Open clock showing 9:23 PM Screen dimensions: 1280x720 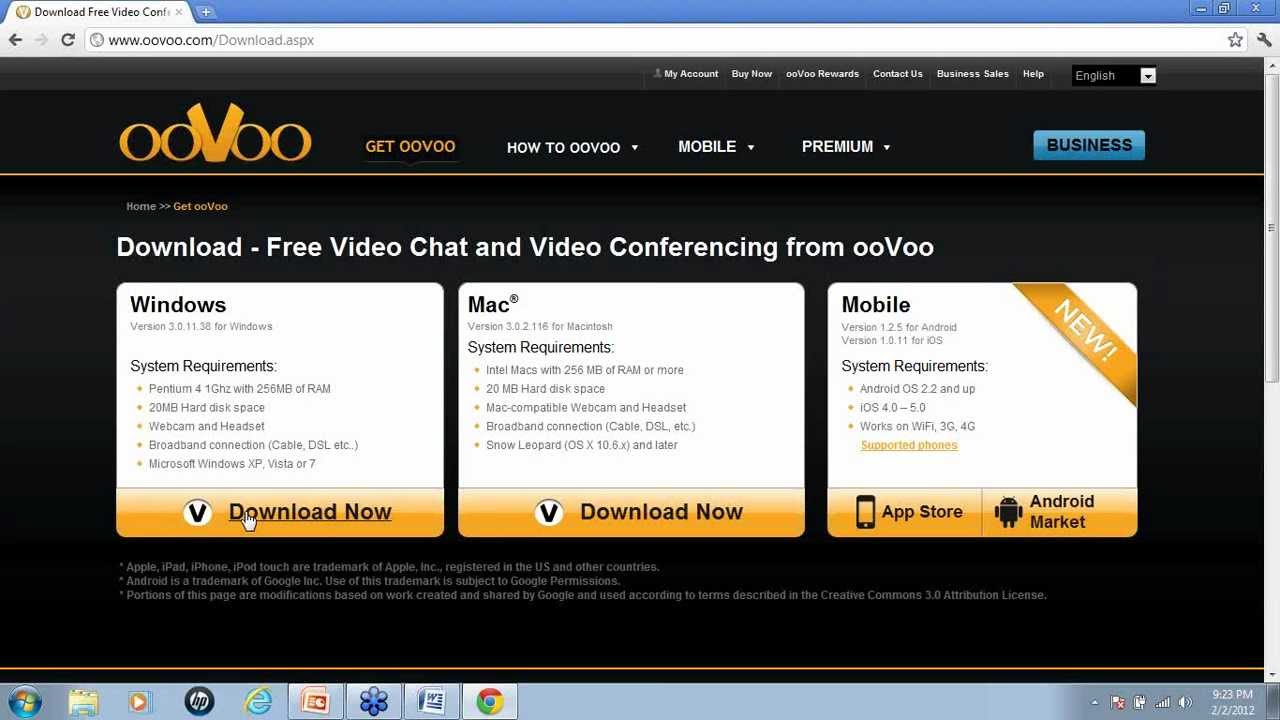click(x=1232, y=702)
